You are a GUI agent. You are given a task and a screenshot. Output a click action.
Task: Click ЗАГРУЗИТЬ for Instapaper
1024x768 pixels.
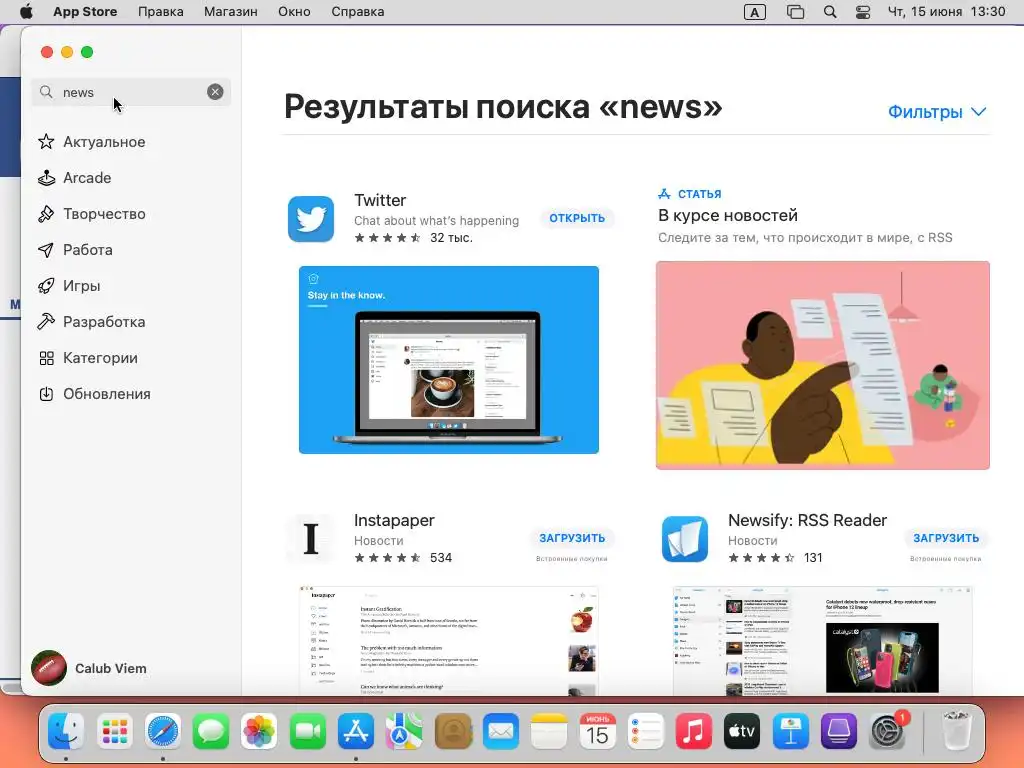[572, 538]
